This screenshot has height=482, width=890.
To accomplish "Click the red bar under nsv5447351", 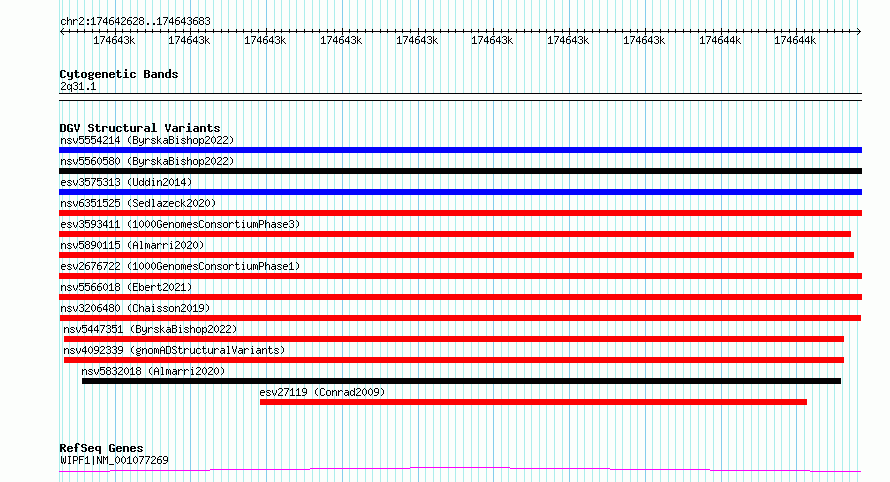I will (x=454, y=339).
